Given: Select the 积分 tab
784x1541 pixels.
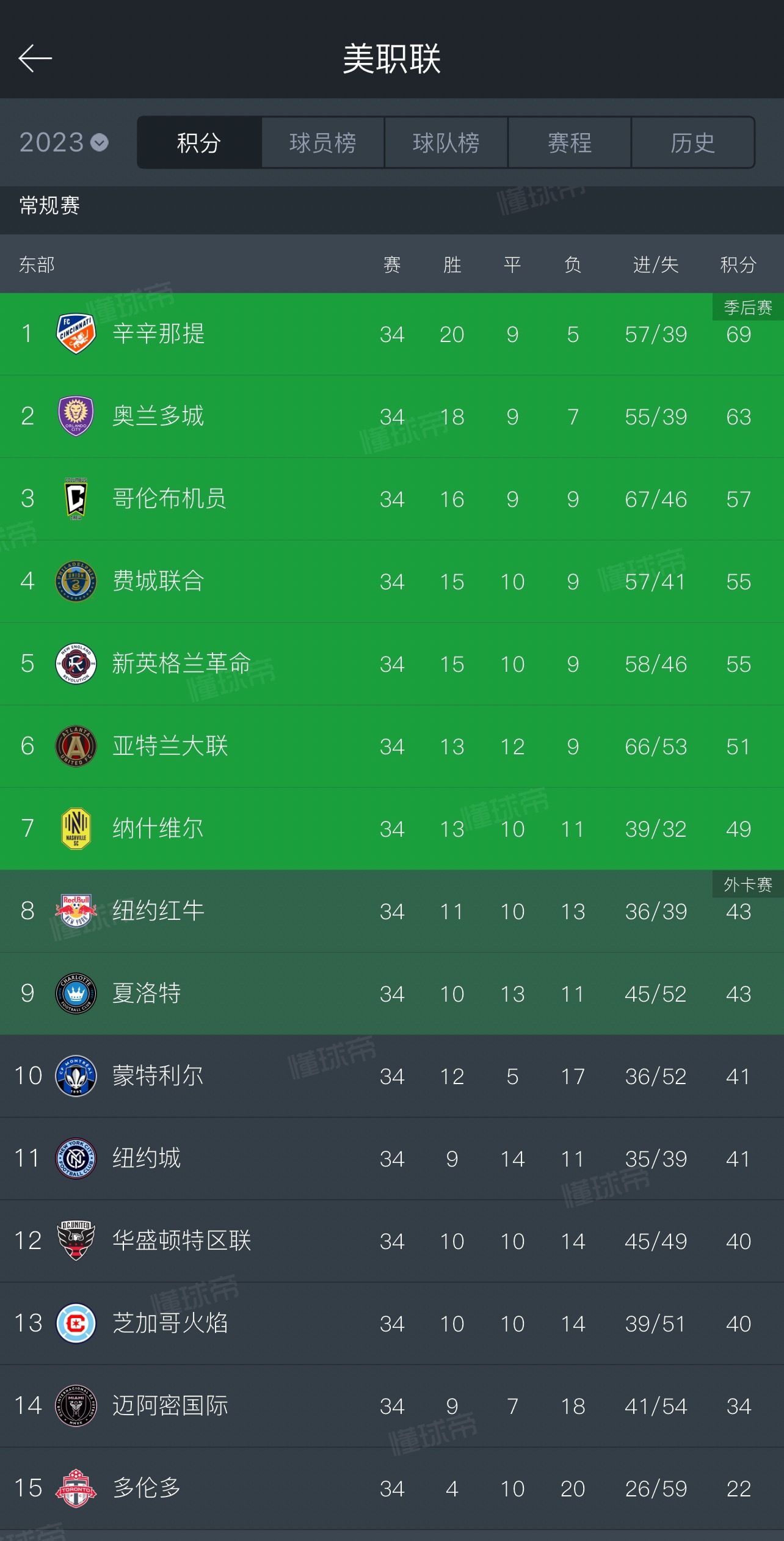Looking at the screenshot, I should [x=199, y=142].
